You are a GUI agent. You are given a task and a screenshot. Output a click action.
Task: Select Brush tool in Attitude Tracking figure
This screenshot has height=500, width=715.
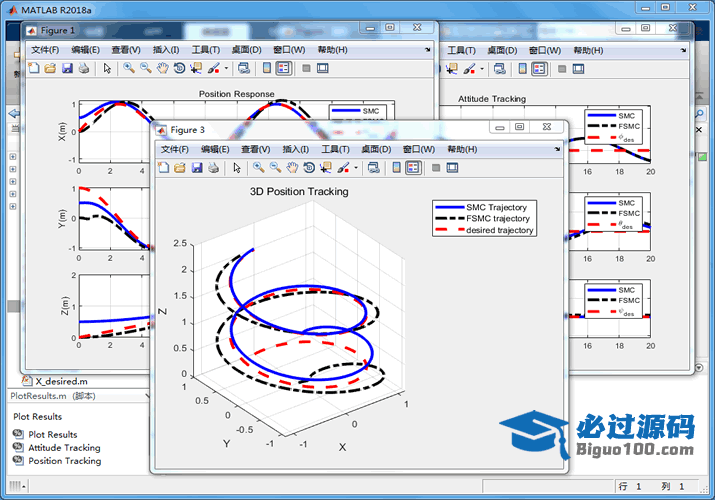pyautogui.click(x=469, y=69)
